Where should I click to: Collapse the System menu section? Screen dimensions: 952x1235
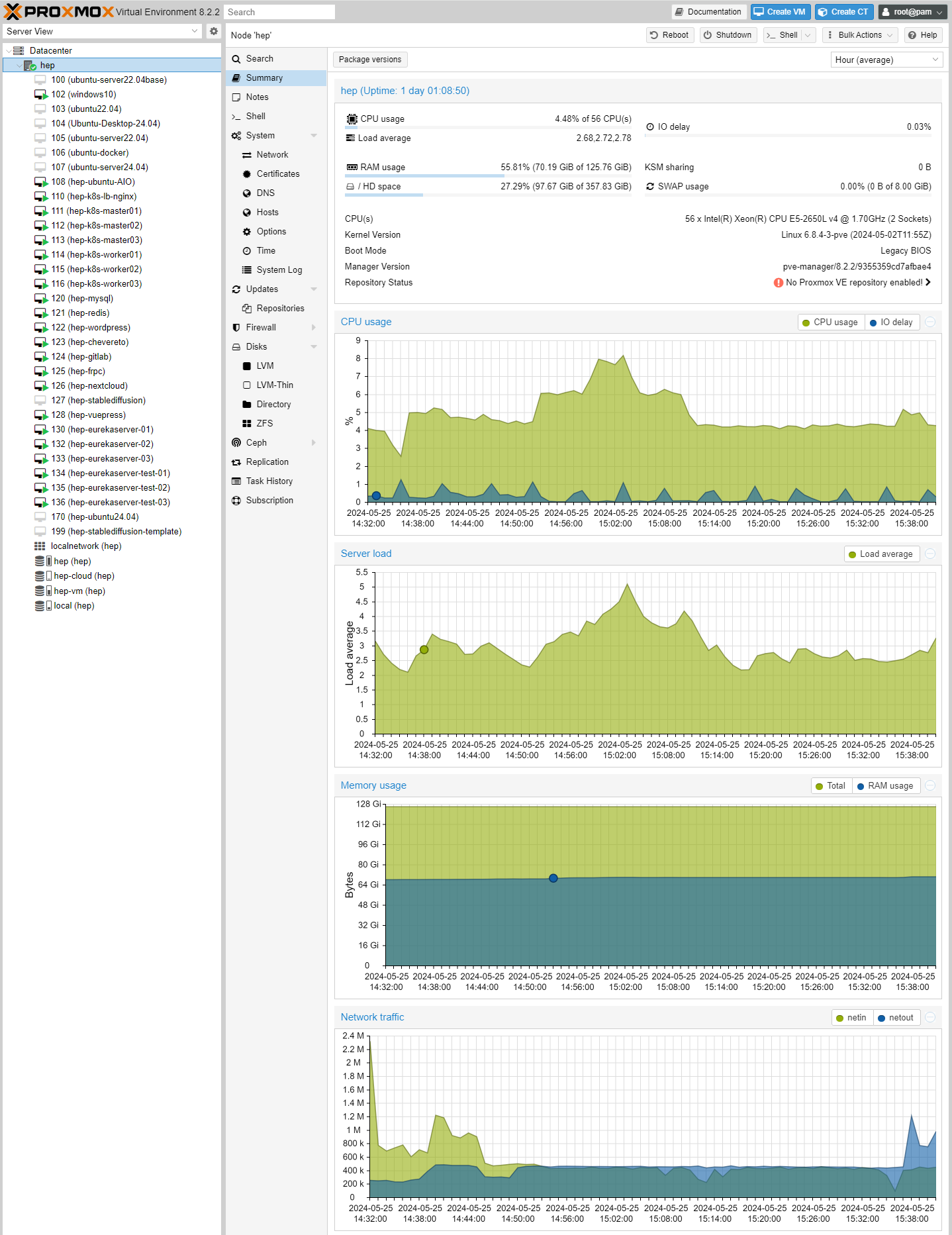pos(314,136)
